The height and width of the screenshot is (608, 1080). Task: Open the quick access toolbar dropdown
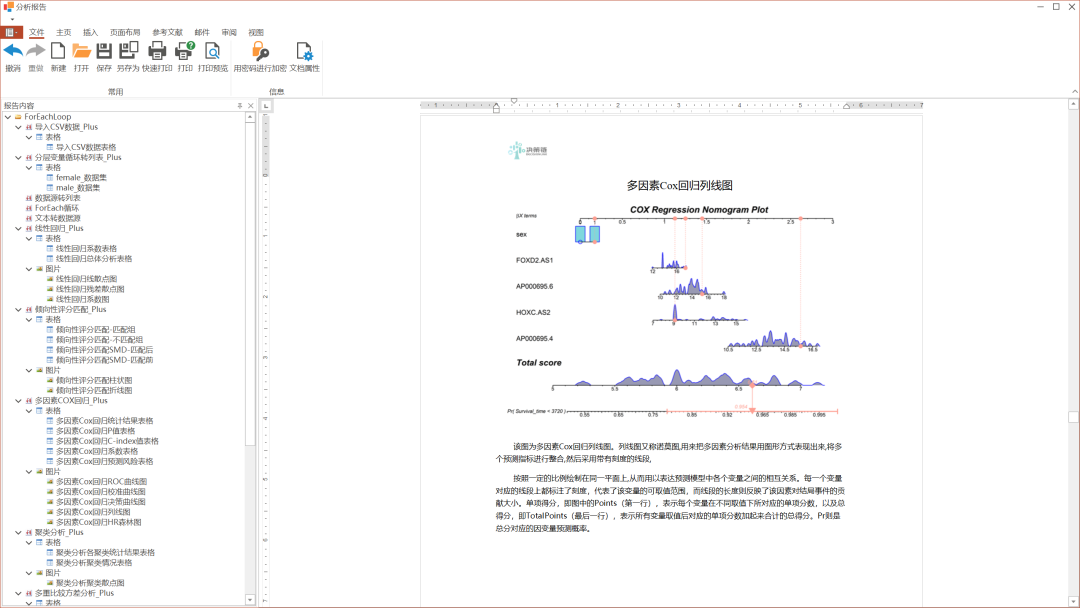pyautogui.click(x=12, y=19)
